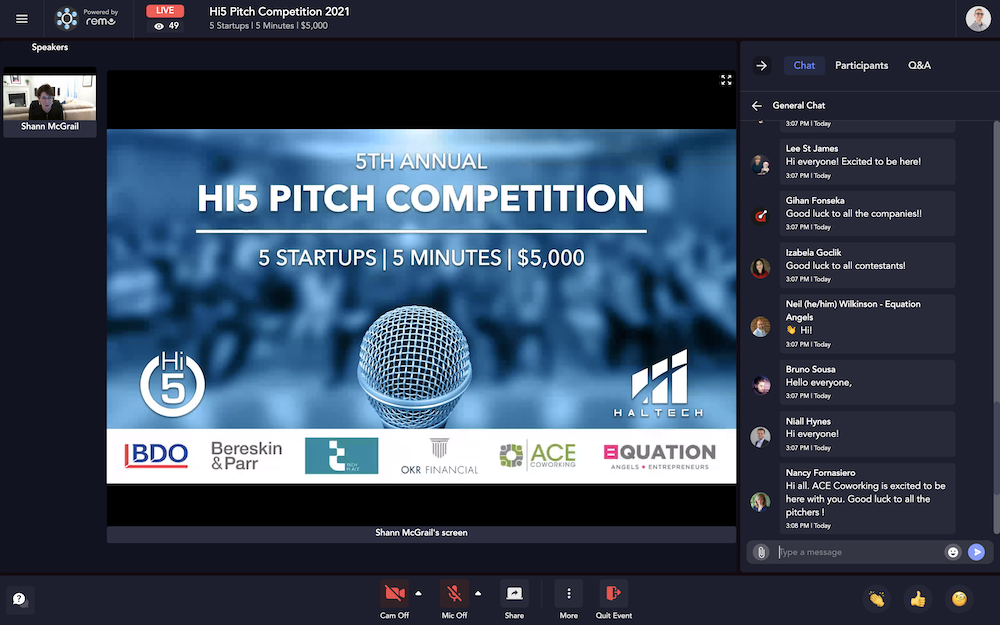
Task: Click Shann McGrail's screen caption
Action: [421, 533]
